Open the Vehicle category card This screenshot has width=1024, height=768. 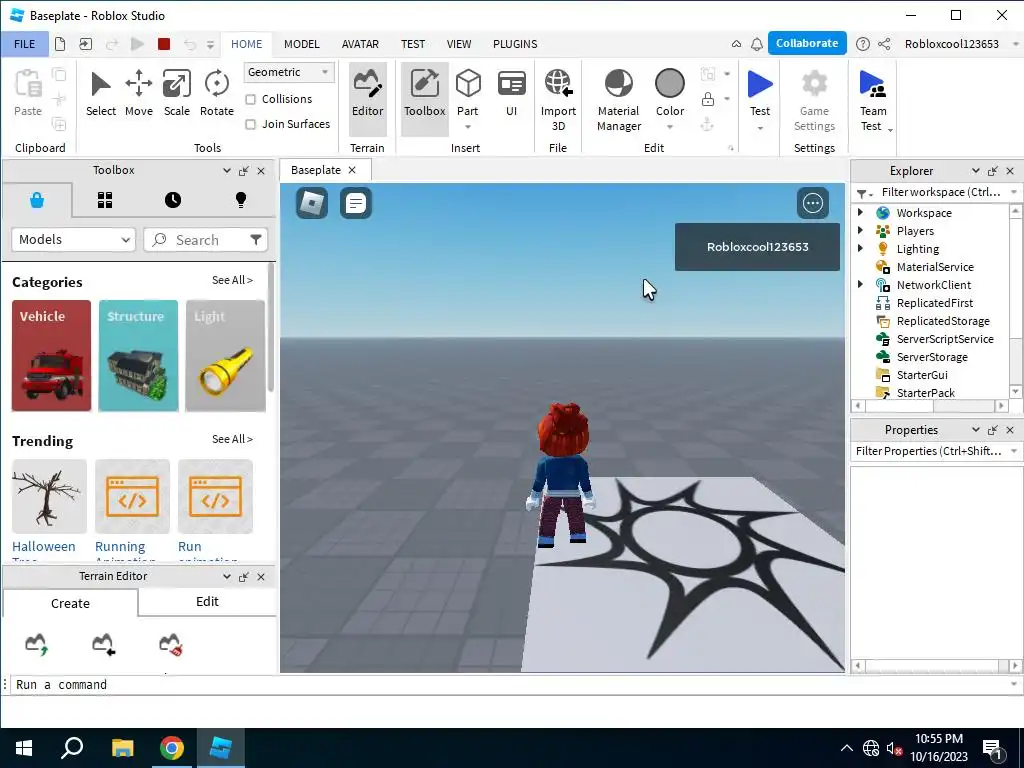tap(51, 356)
